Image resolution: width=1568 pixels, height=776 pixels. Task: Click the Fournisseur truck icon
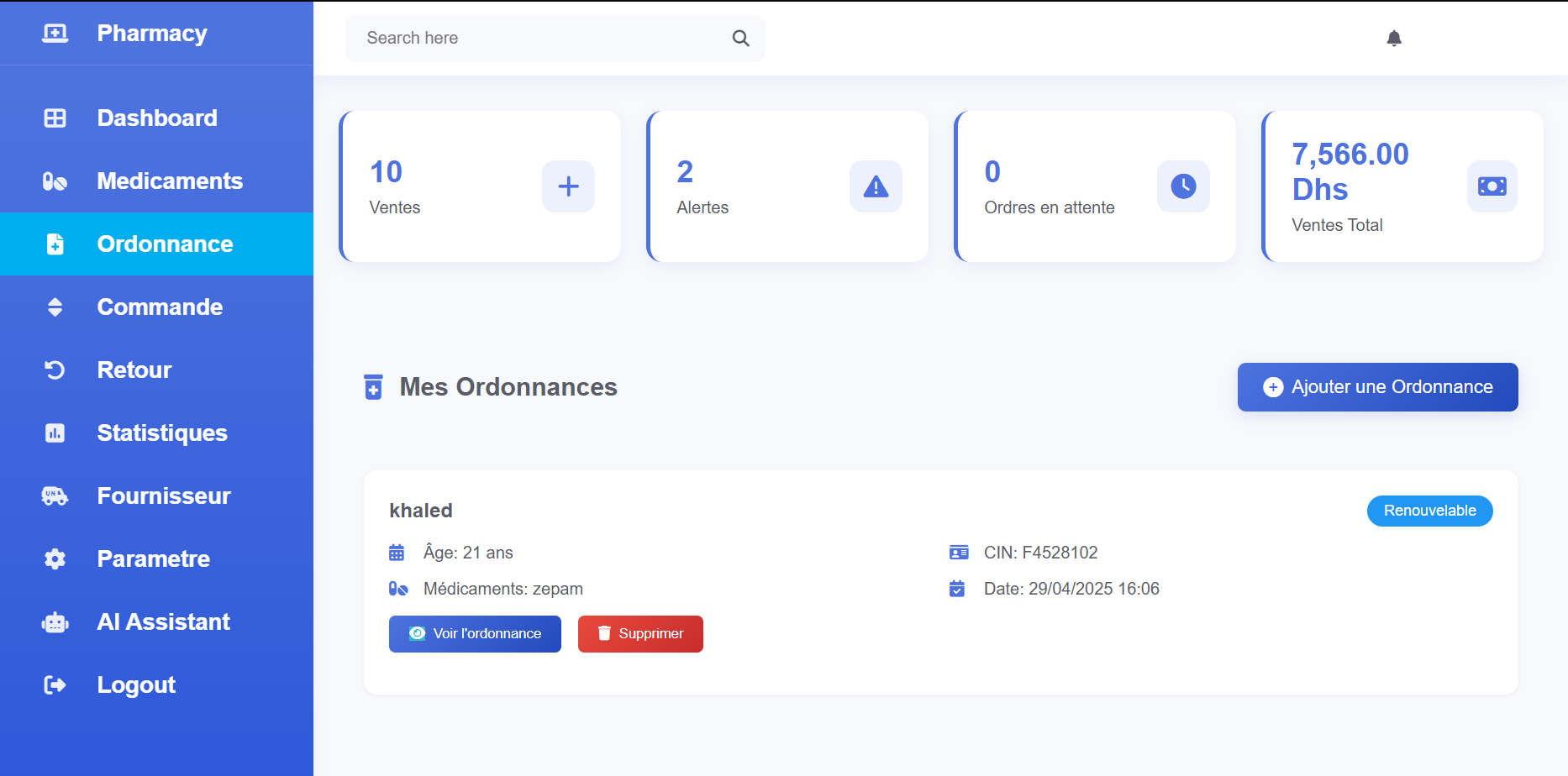click(x=55, y=496)
